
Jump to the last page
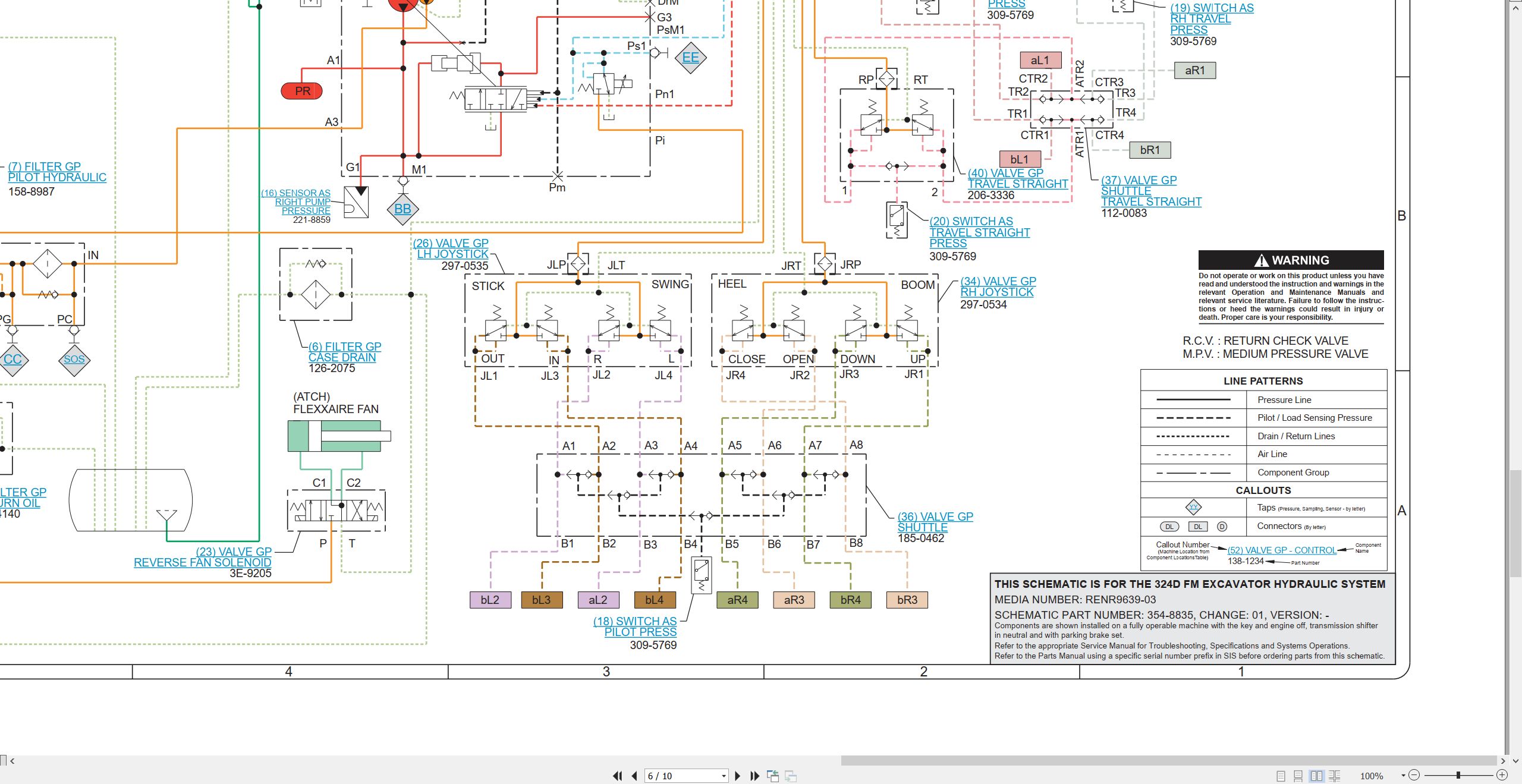point(754,776)
